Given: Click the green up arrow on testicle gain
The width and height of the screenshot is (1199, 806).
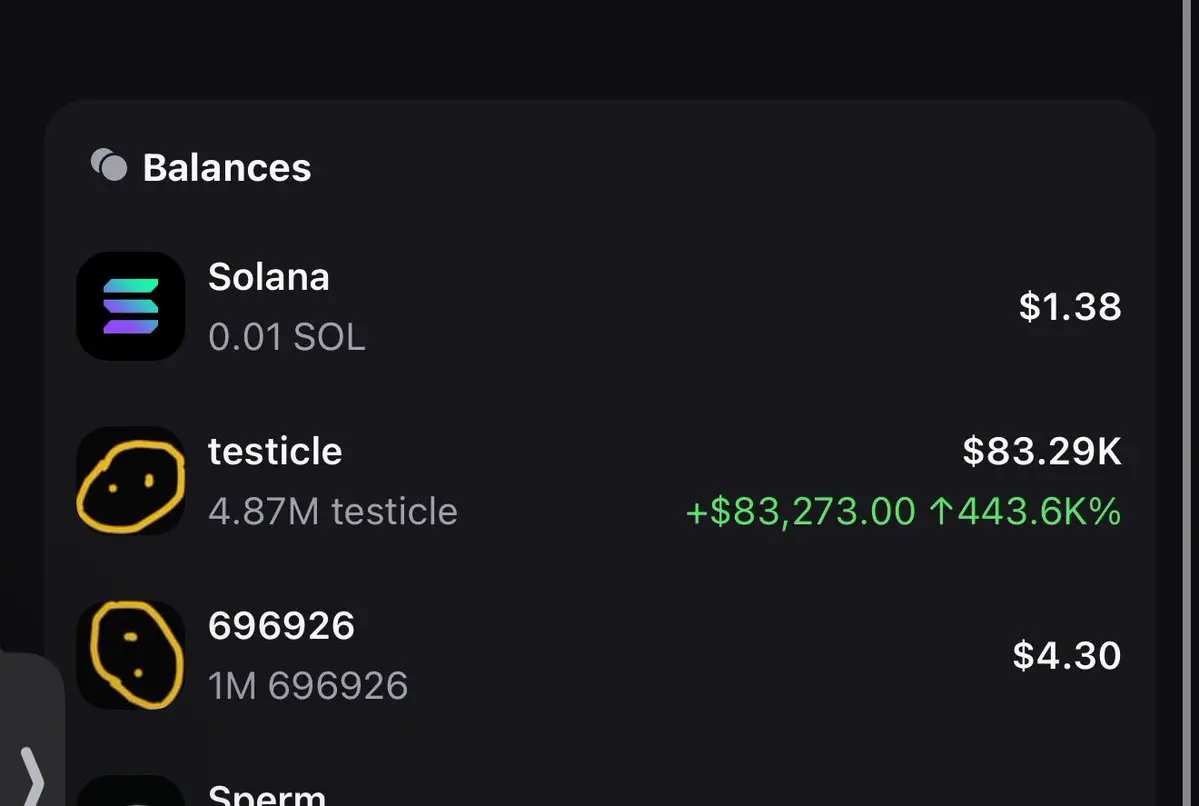Looking at the screenshot, I should tap(939, 512).
